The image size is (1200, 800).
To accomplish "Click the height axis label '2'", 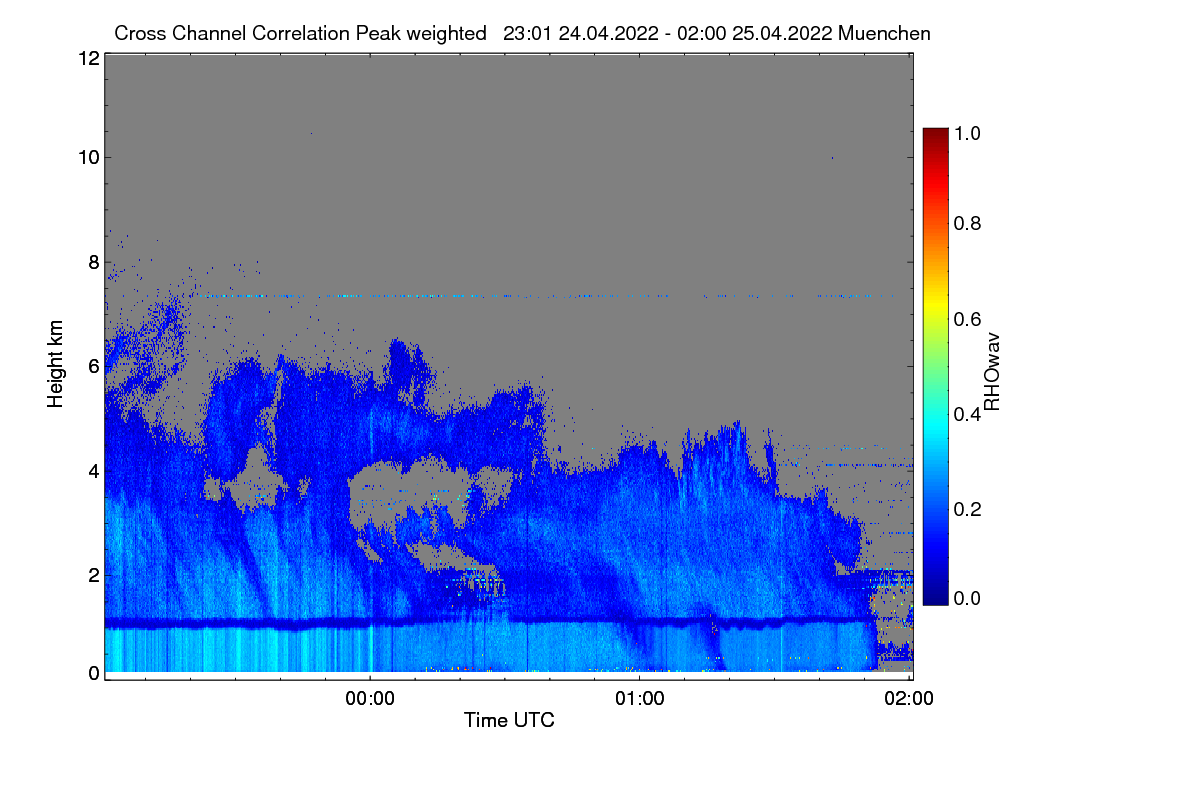I will click(x=92, y=574).
